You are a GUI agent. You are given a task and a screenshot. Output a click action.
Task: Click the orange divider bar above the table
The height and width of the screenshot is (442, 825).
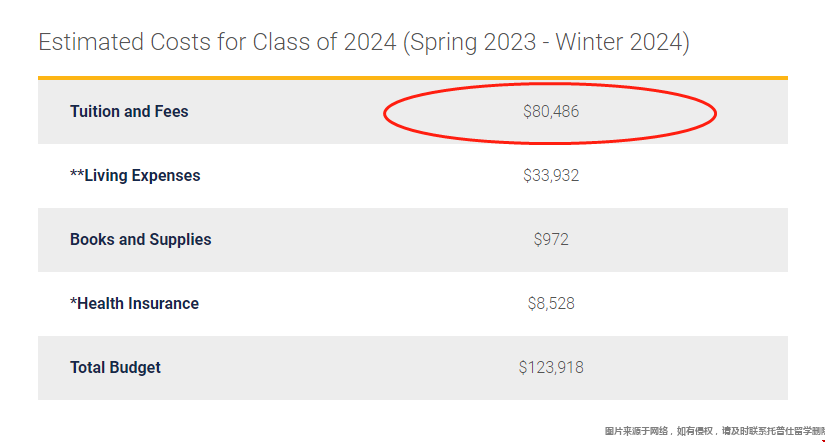(412, 78)
